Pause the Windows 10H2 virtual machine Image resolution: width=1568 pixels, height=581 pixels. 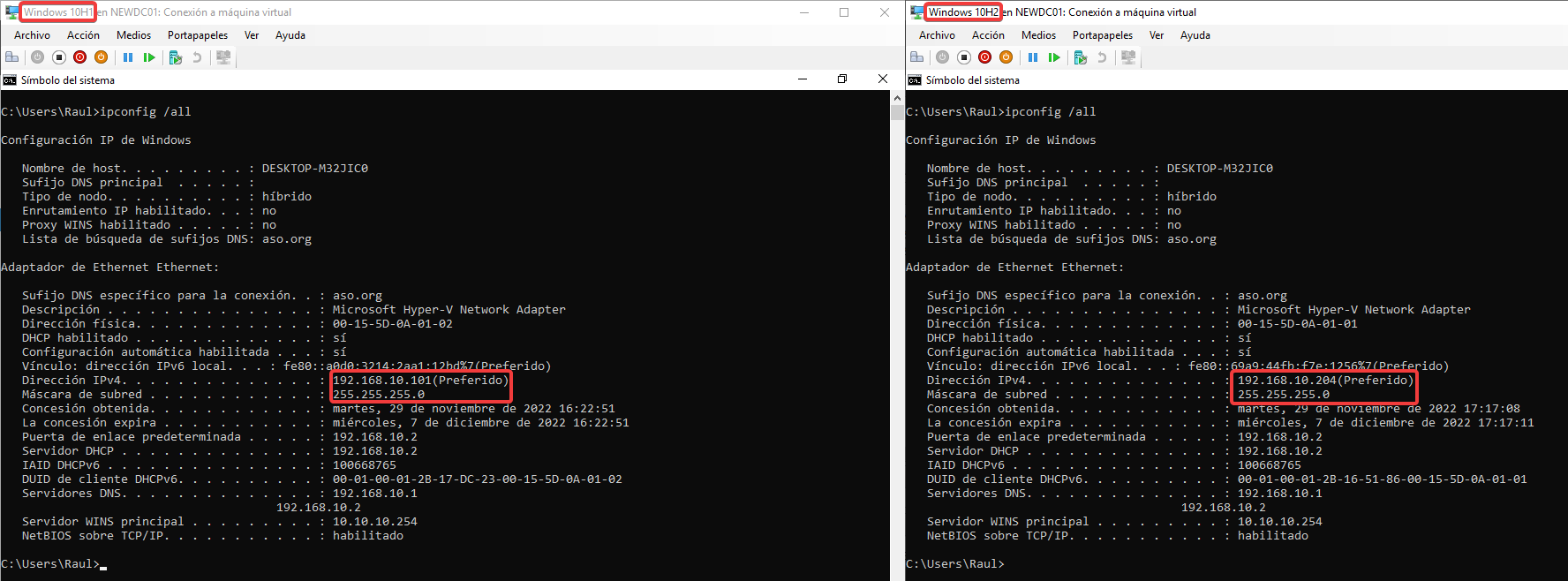[1033, 57]
